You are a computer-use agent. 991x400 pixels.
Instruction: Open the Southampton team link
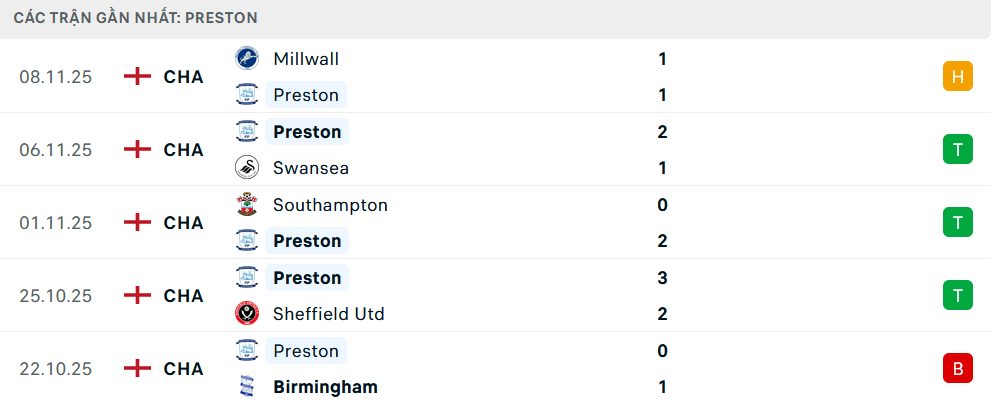[x=330, y=205]
